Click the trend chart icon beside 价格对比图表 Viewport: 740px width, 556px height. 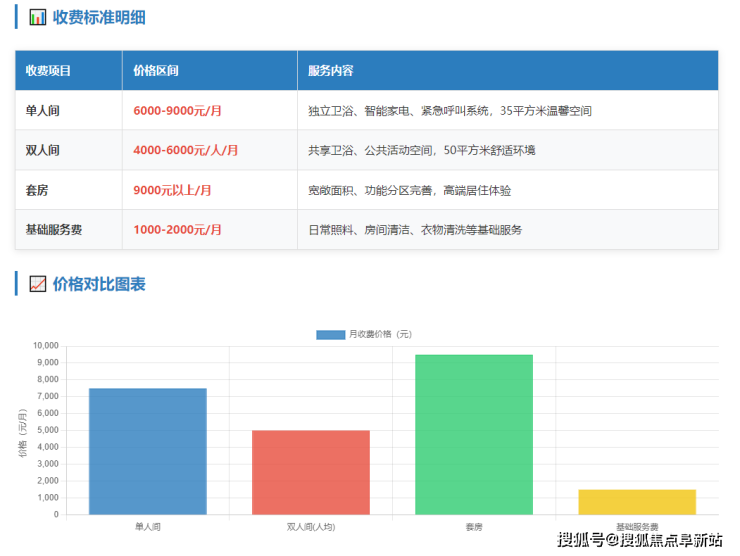37,284
